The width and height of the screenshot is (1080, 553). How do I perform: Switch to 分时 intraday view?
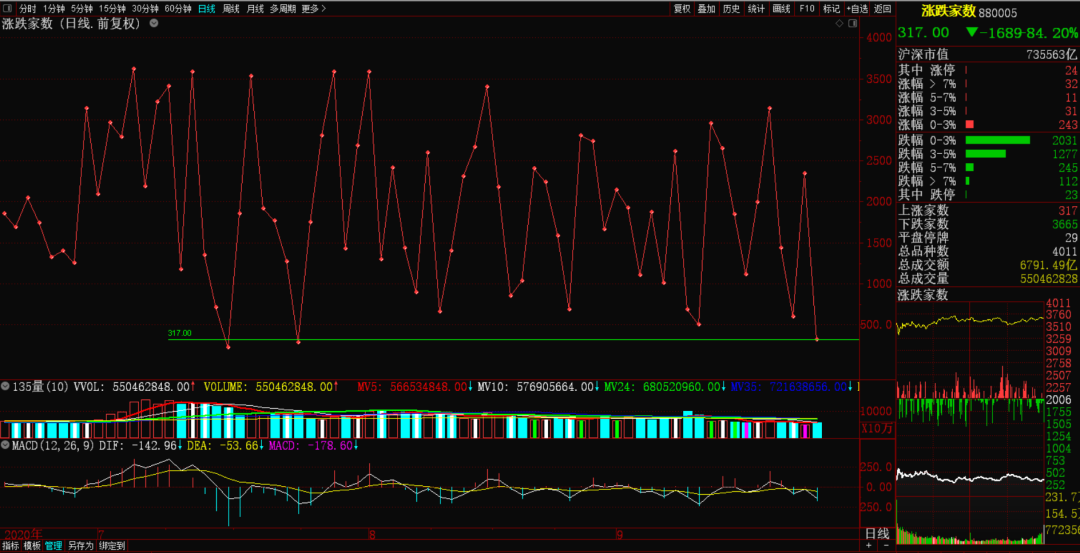click(x=27, y=9)
